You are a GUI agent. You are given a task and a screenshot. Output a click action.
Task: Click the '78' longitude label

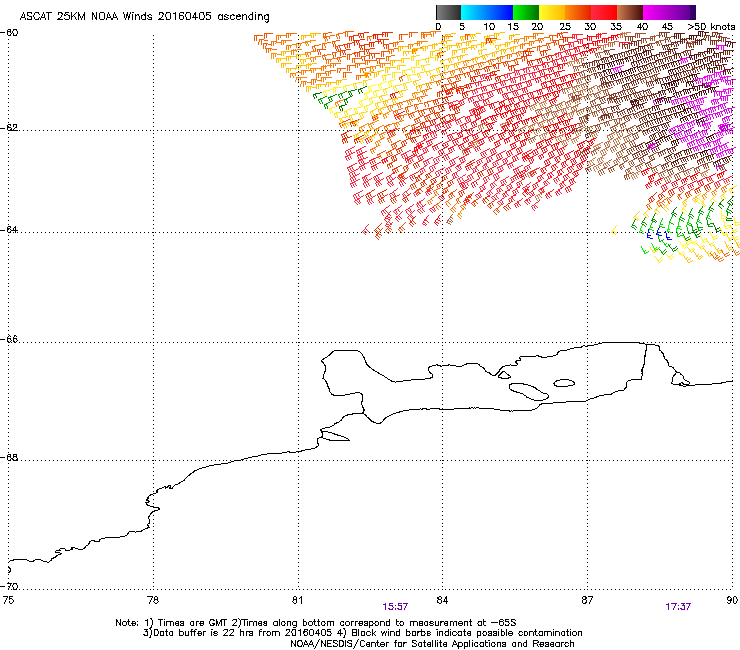tap(153, 600)
